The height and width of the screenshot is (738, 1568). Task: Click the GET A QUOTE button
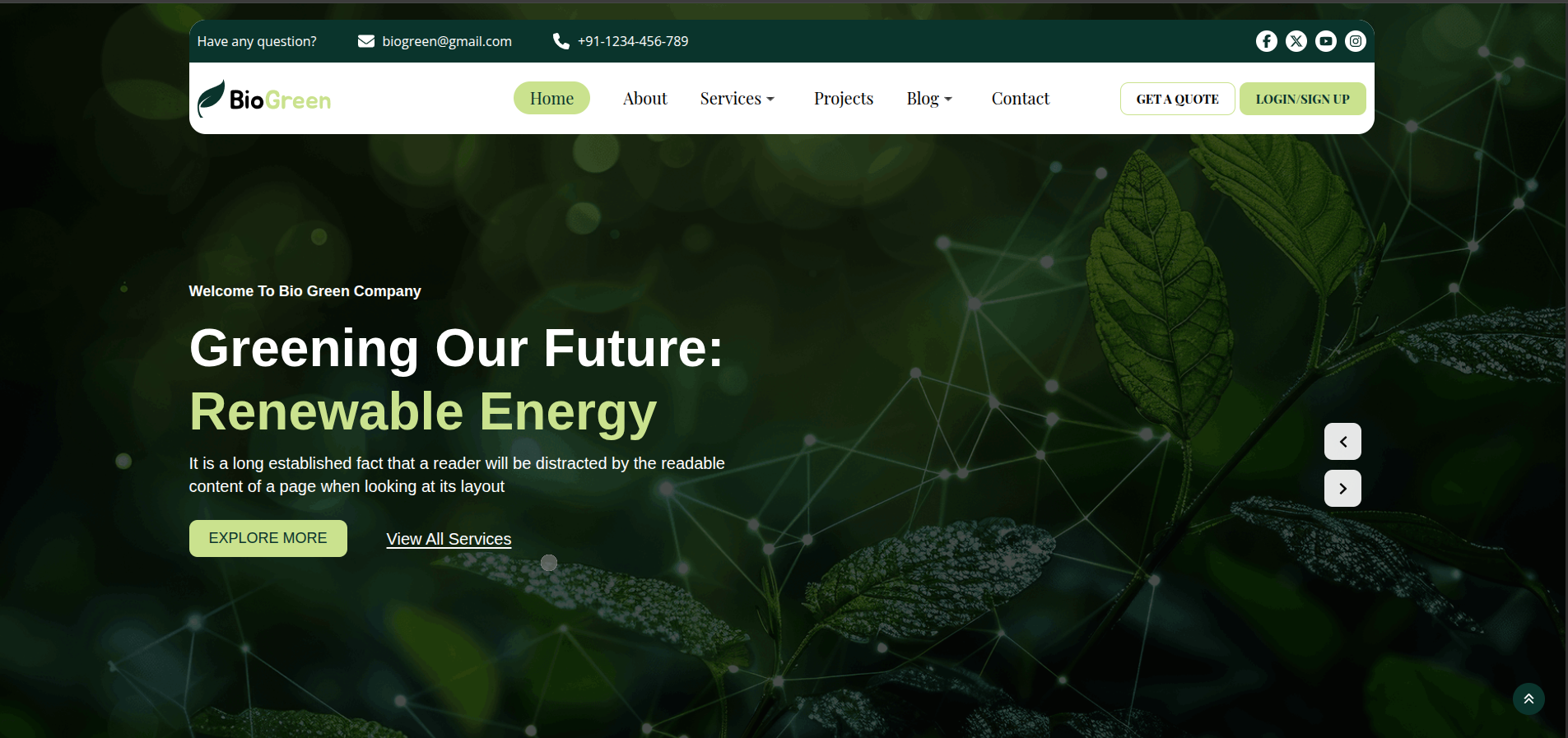coord(1177,99)
